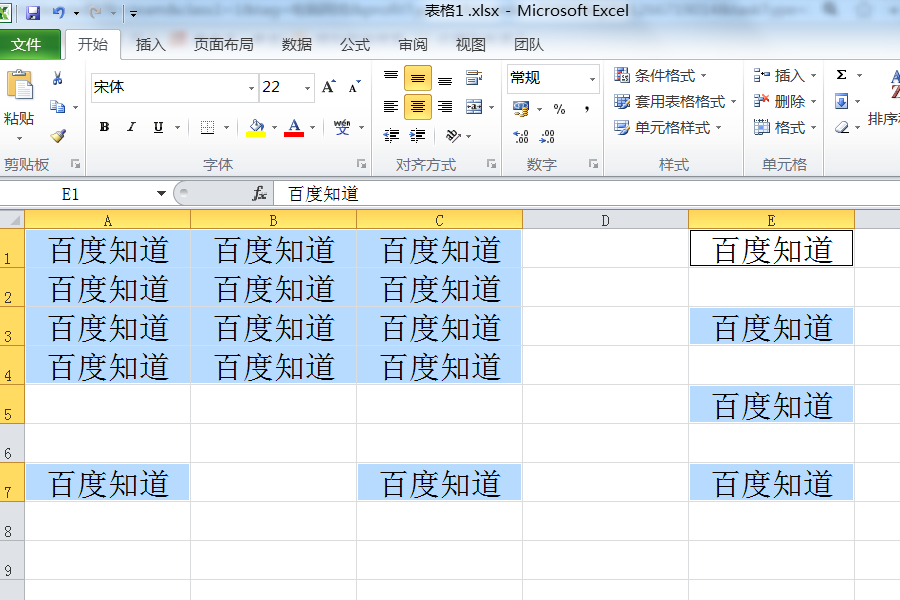Expand Name Box dropdown arrow
The height and width of the screenshot is (600, 900).
(x=161, y=193)
